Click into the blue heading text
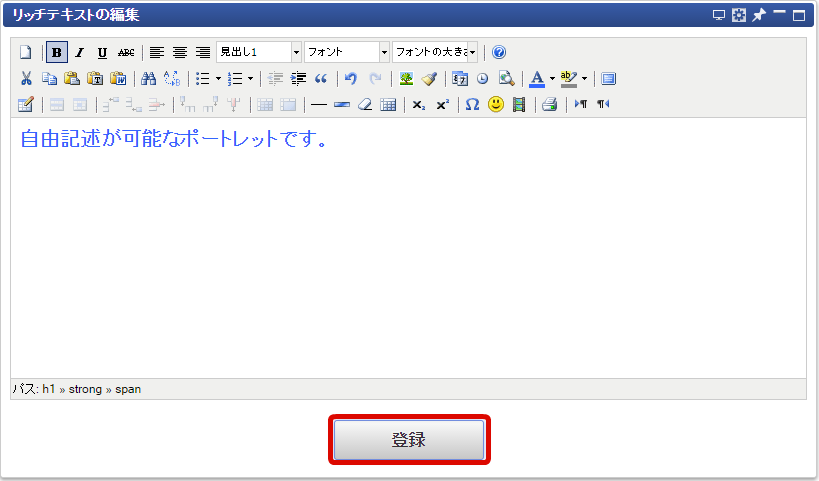 (173, 139)
